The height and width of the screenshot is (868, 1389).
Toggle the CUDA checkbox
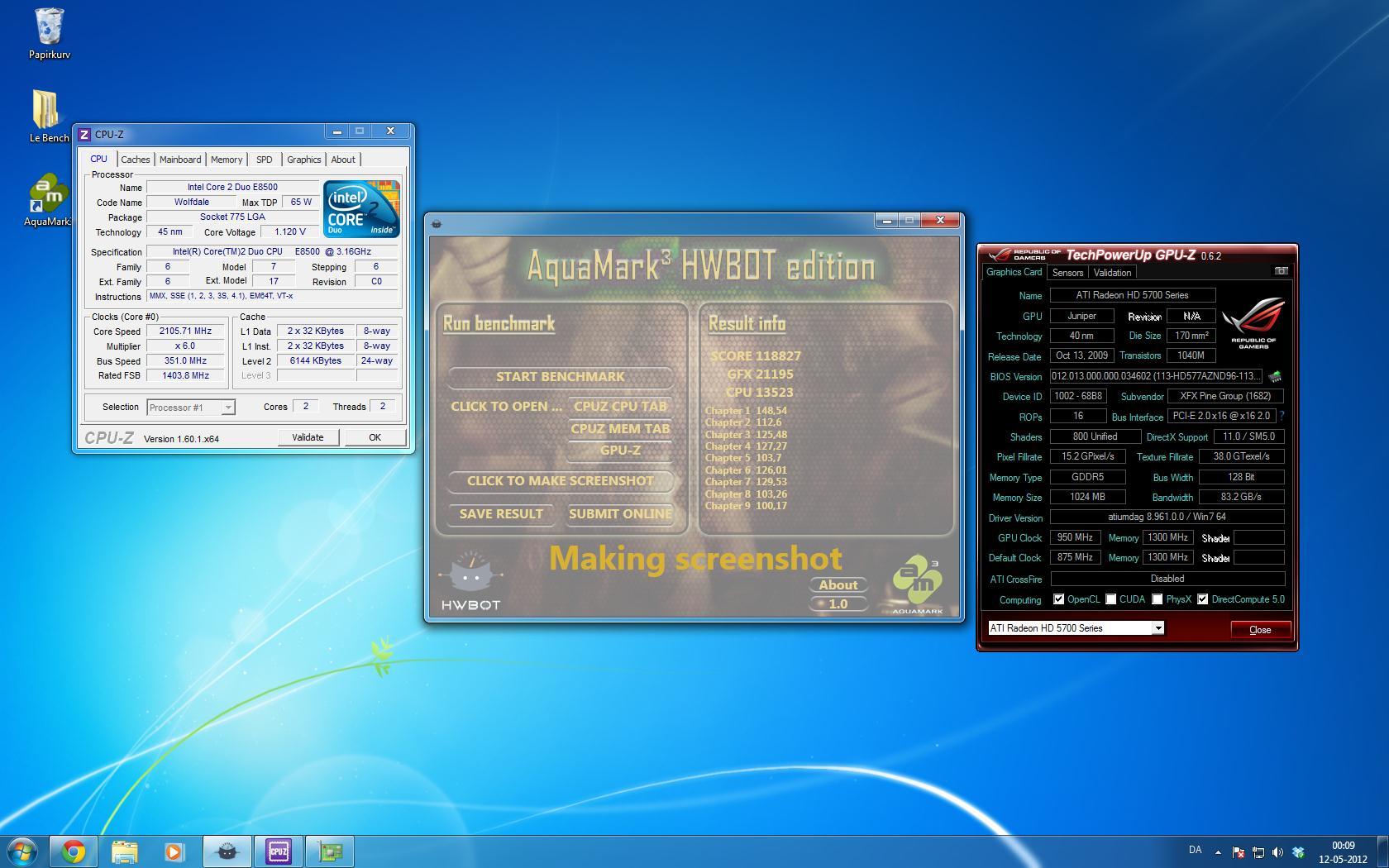[1110, 599]
